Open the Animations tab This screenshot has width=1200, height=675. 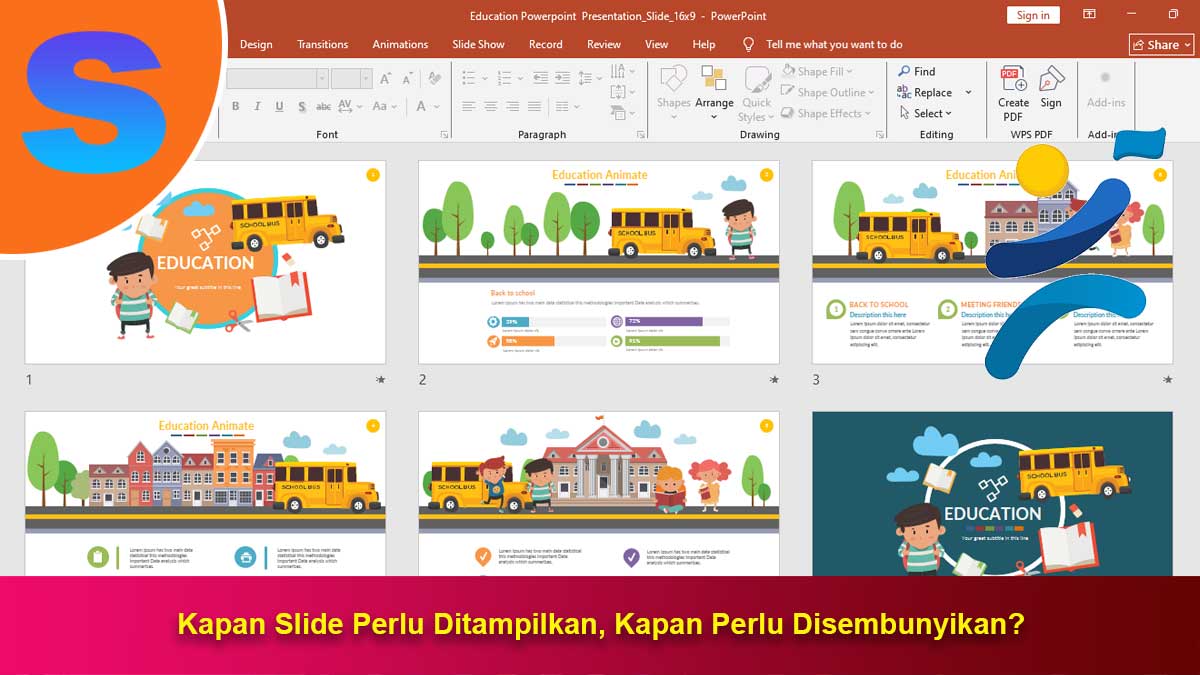tap(400, 44)
